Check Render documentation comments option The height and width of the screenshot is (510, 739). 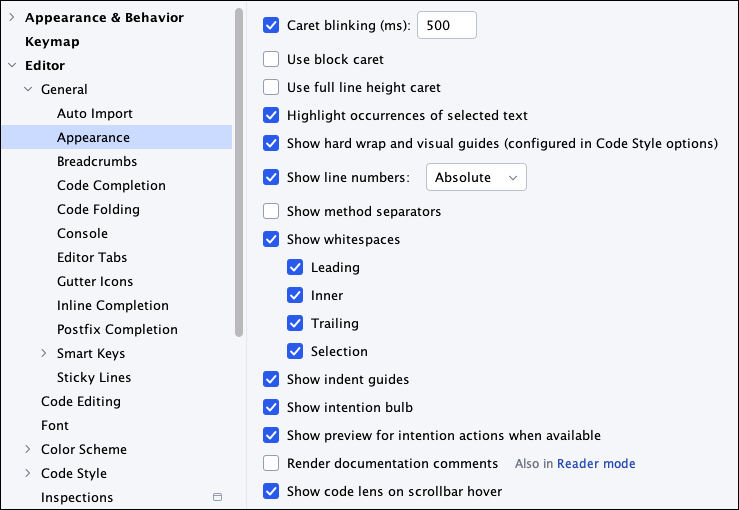click(271, 463)
